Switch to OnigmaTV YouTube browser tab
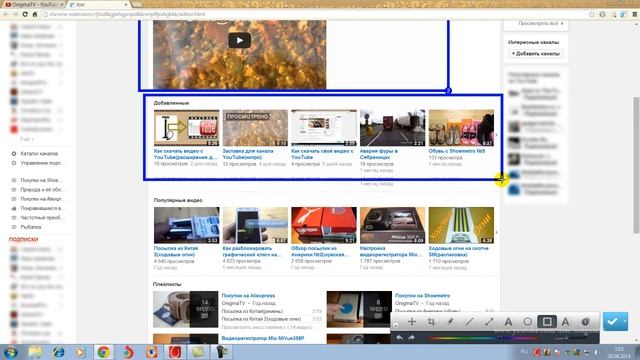The height and width of the screenshot is (360, 640). [x=33, y=4]
